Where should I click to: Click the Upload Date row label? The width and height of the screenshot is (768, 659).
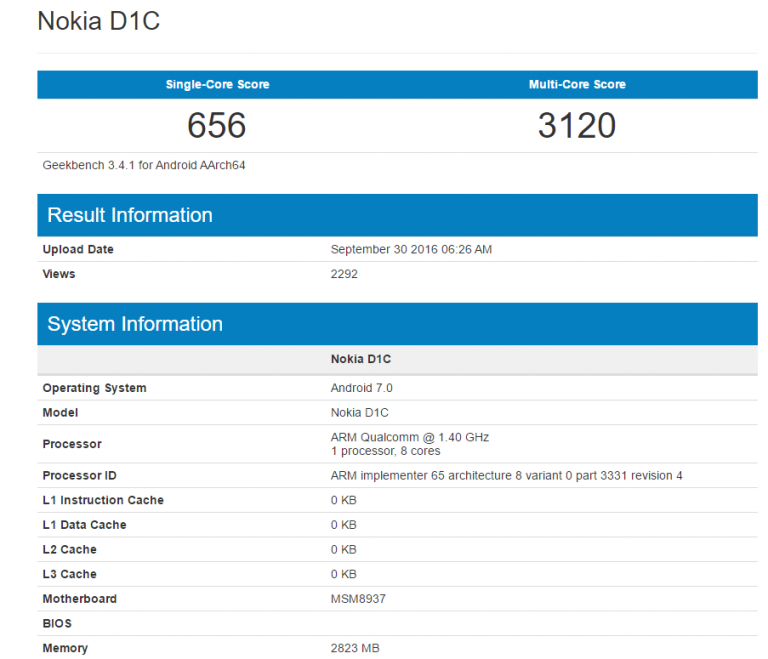[78, 249]
